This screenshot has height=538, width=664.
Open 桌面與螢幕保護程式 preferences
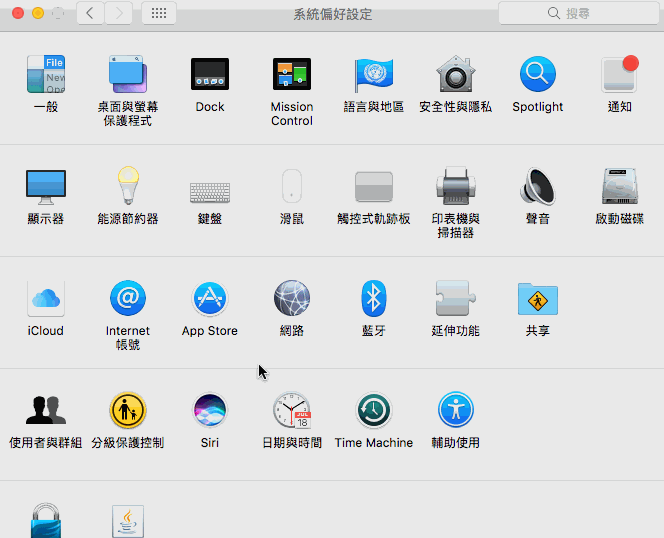pos(127,74)
